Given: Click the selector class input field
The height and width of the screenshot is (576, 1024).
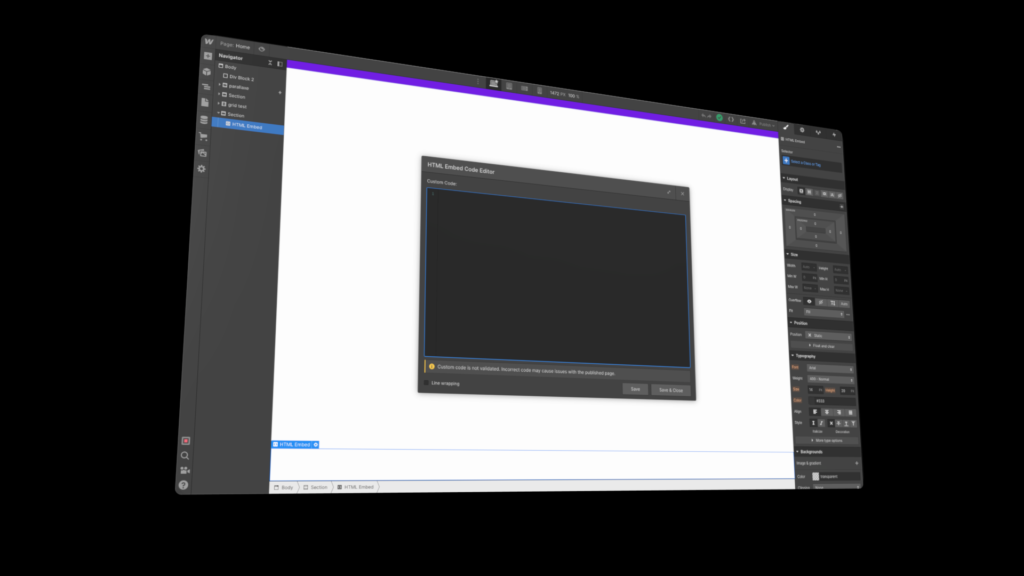Looking at the screenshot, I should [812, 163].
